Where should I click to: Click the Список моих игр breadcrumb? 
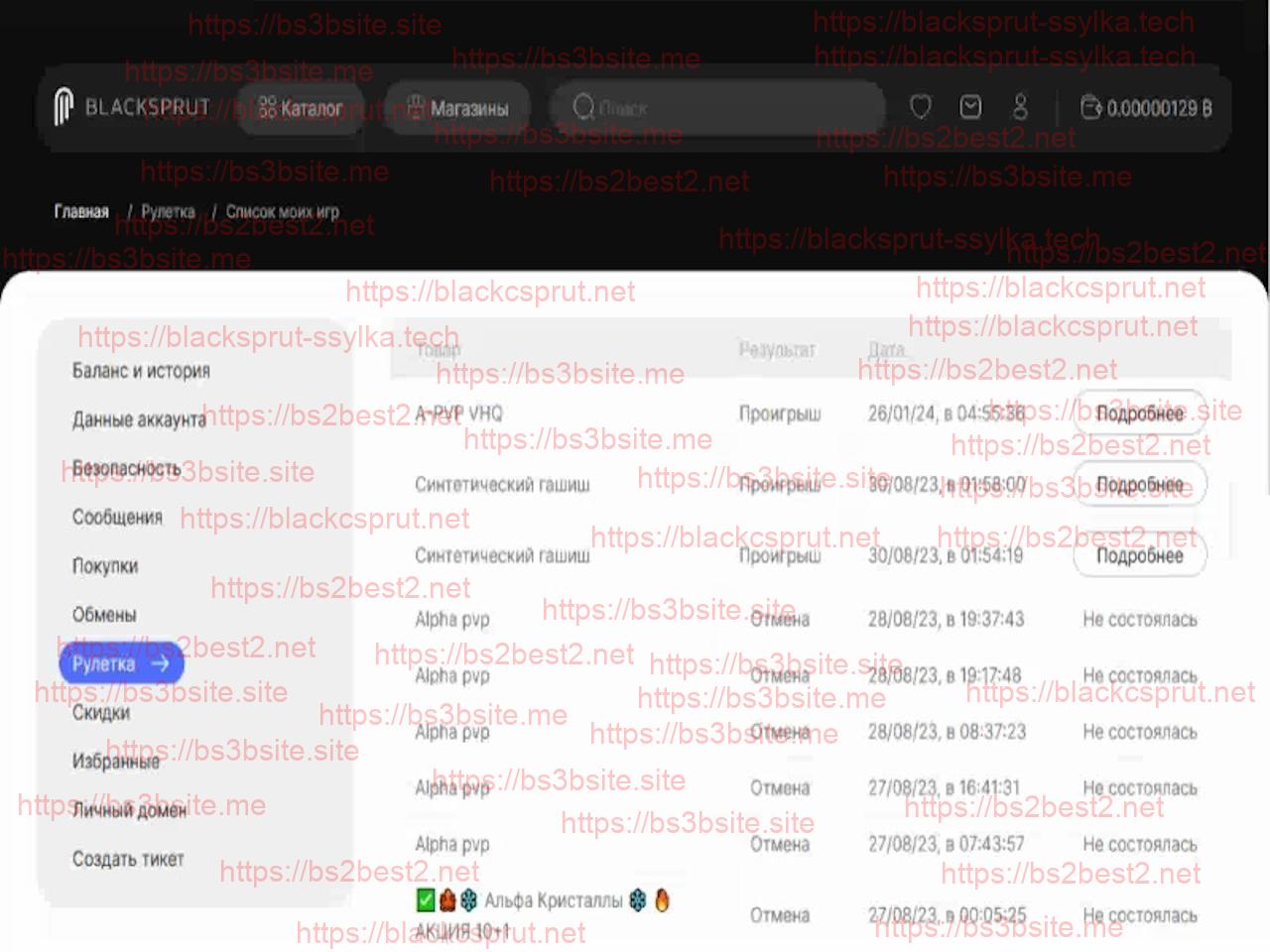[x=282, y=211]
